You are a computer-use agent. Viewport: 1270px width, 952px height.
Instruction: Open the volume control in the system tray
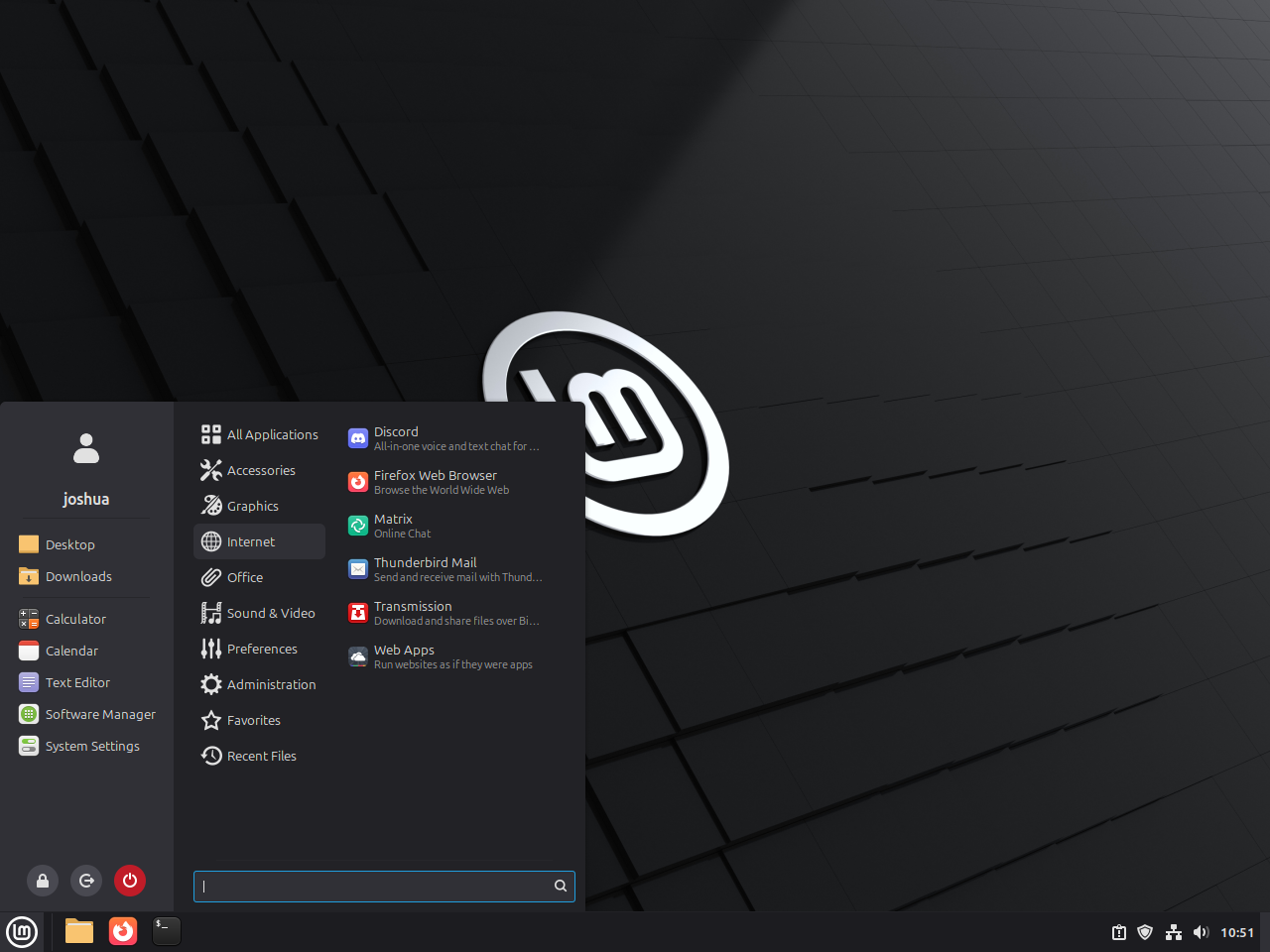1201,932
